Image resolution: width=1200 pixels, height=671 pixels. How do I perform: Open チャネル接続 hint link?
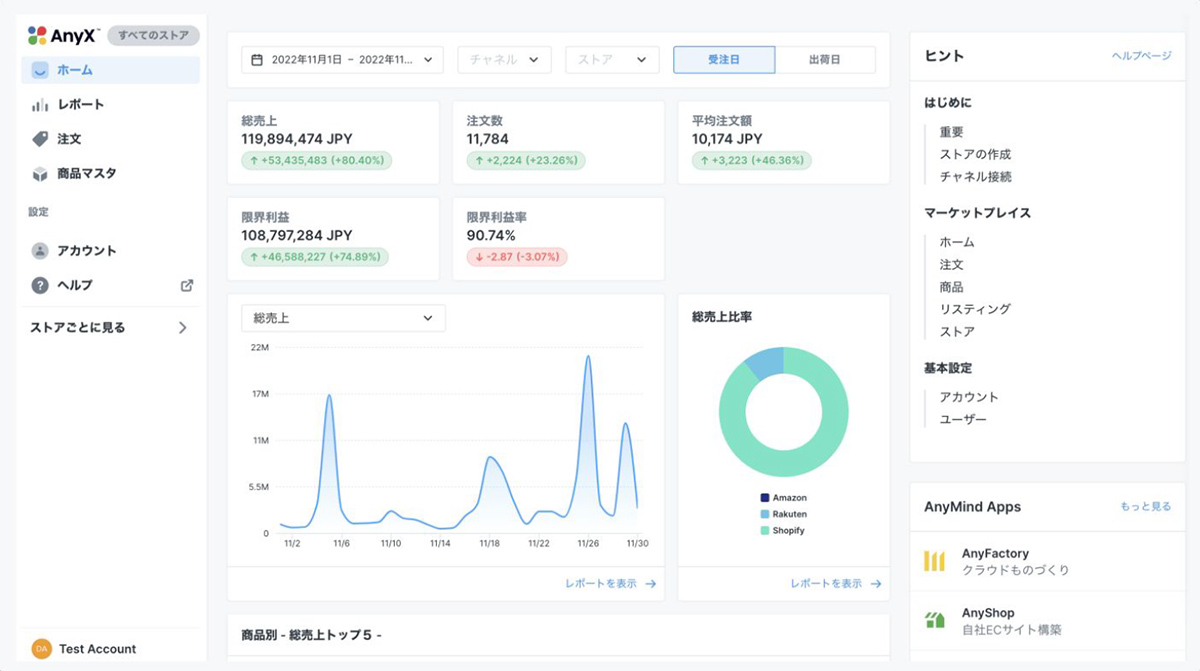tap(975, 176)
